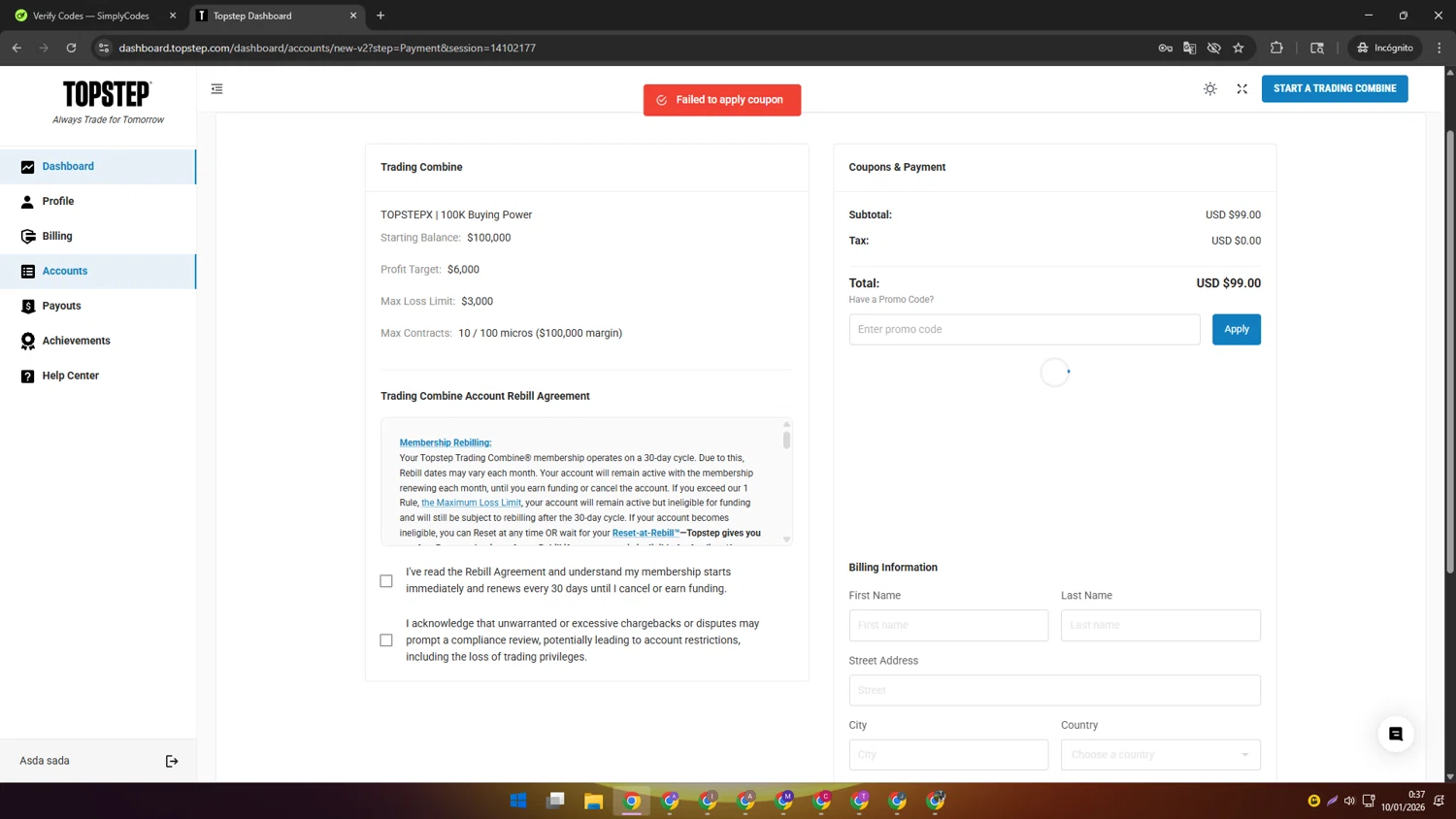Screen dimensions: 1456x819
Task: Click the Asda sada username
Action: [x=45, y=761]
